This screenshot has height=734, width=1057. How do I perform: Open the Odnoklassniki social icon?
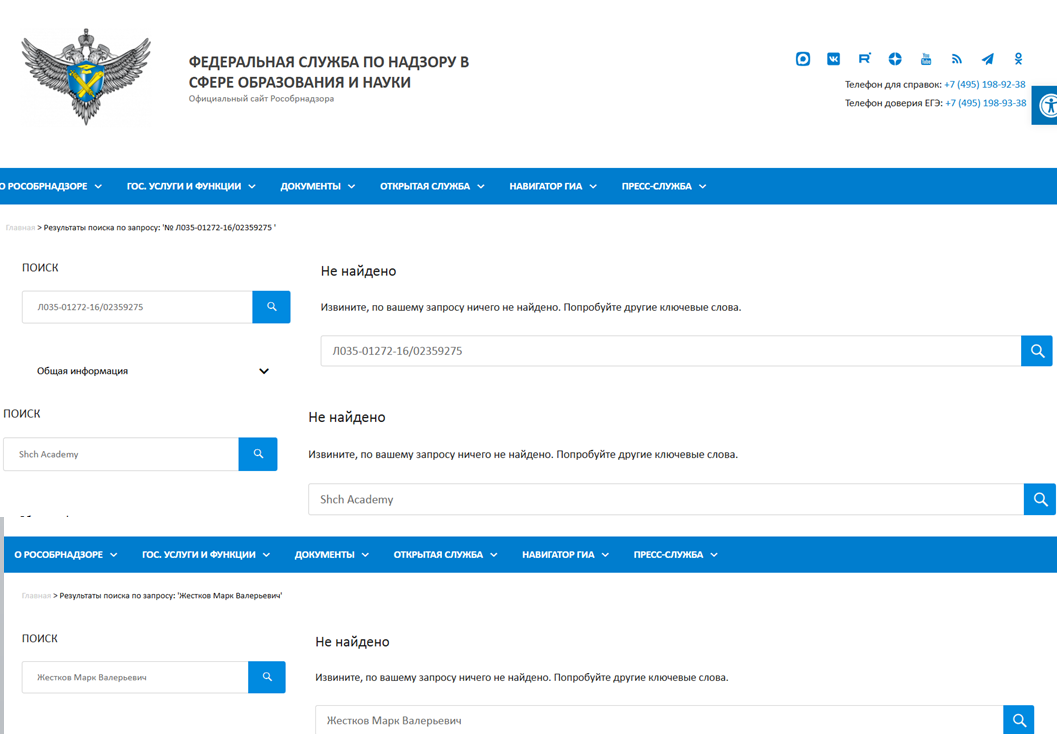[x=1019, y=59]
